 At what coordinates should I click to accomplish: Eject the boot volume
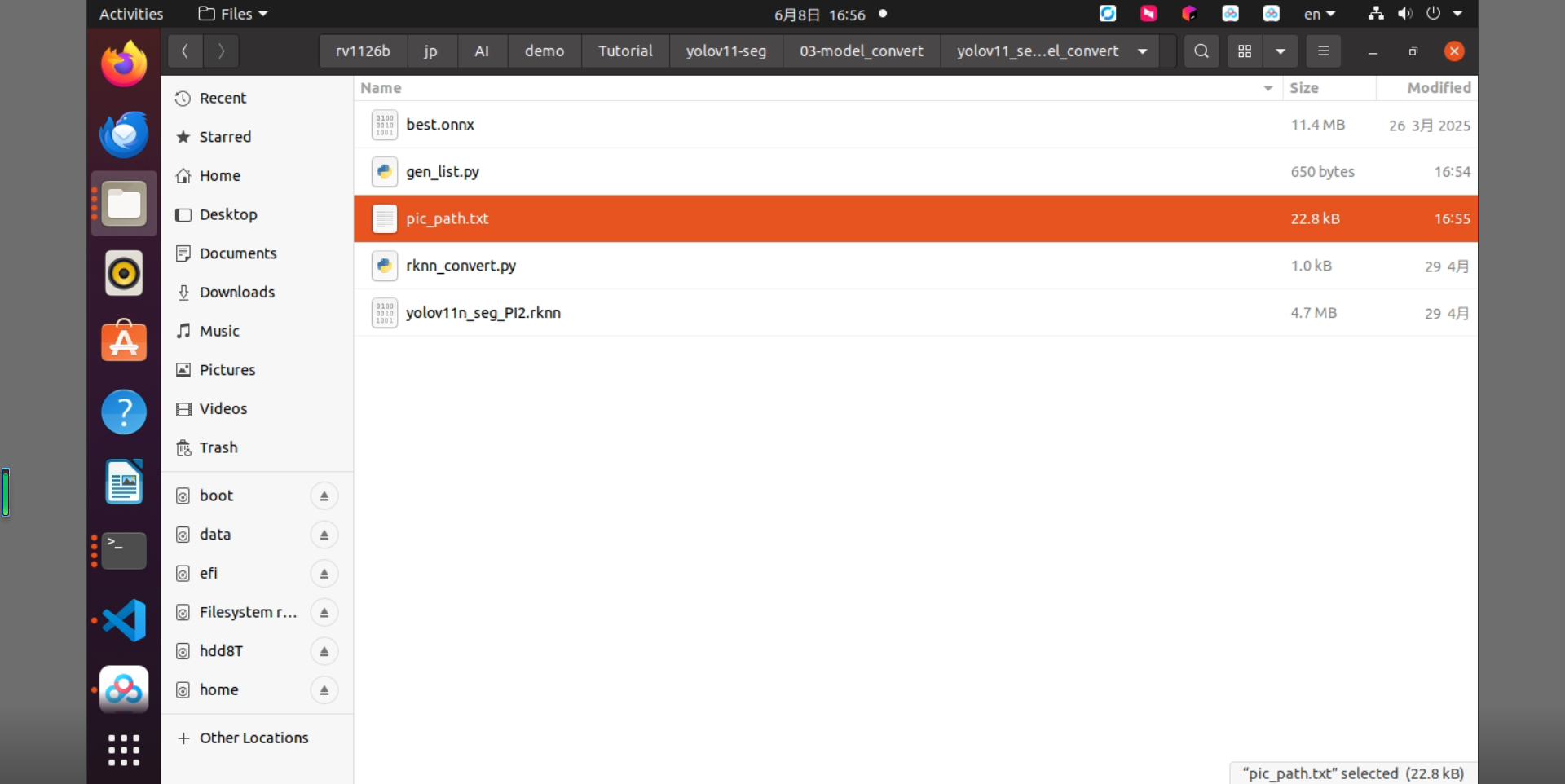(324, 496)
